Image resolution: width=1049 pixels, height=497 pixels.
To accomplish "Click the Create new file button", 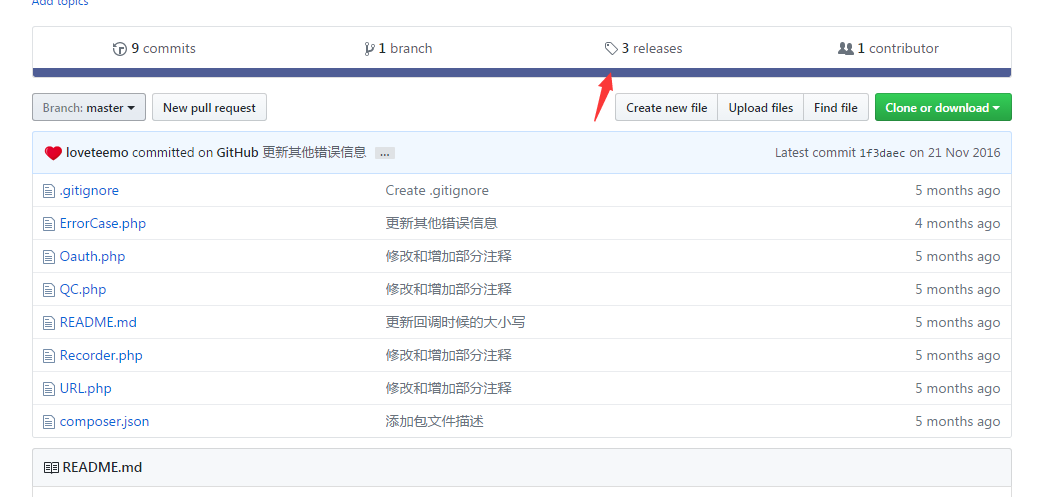I will [x=666, y=108].
